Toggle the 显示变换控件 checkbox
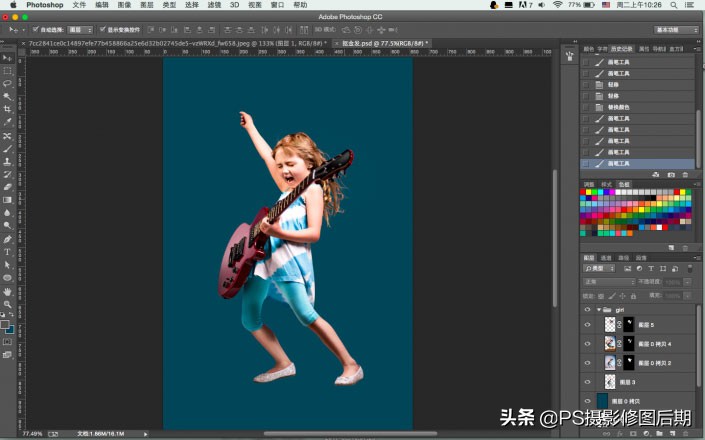Screen dimensions: 705x440 (x=103, y=30)
